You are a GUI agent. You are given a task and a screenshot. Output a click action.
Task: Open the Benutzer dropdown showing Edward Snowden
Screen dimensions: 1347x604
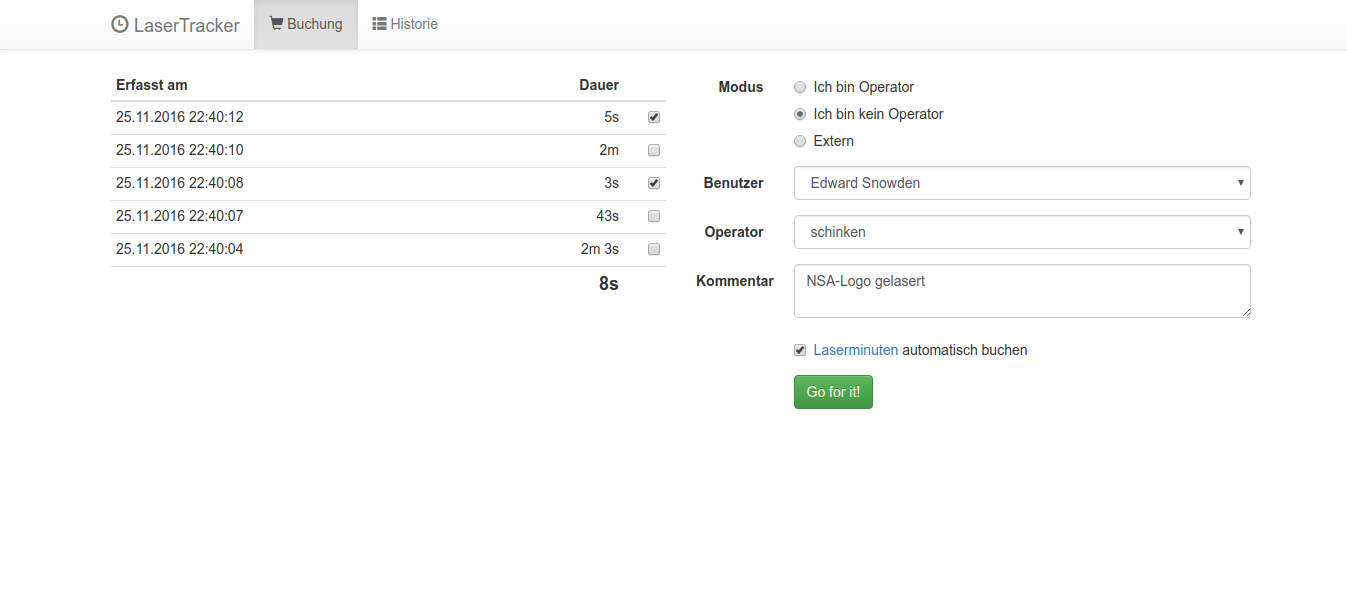1021,183
